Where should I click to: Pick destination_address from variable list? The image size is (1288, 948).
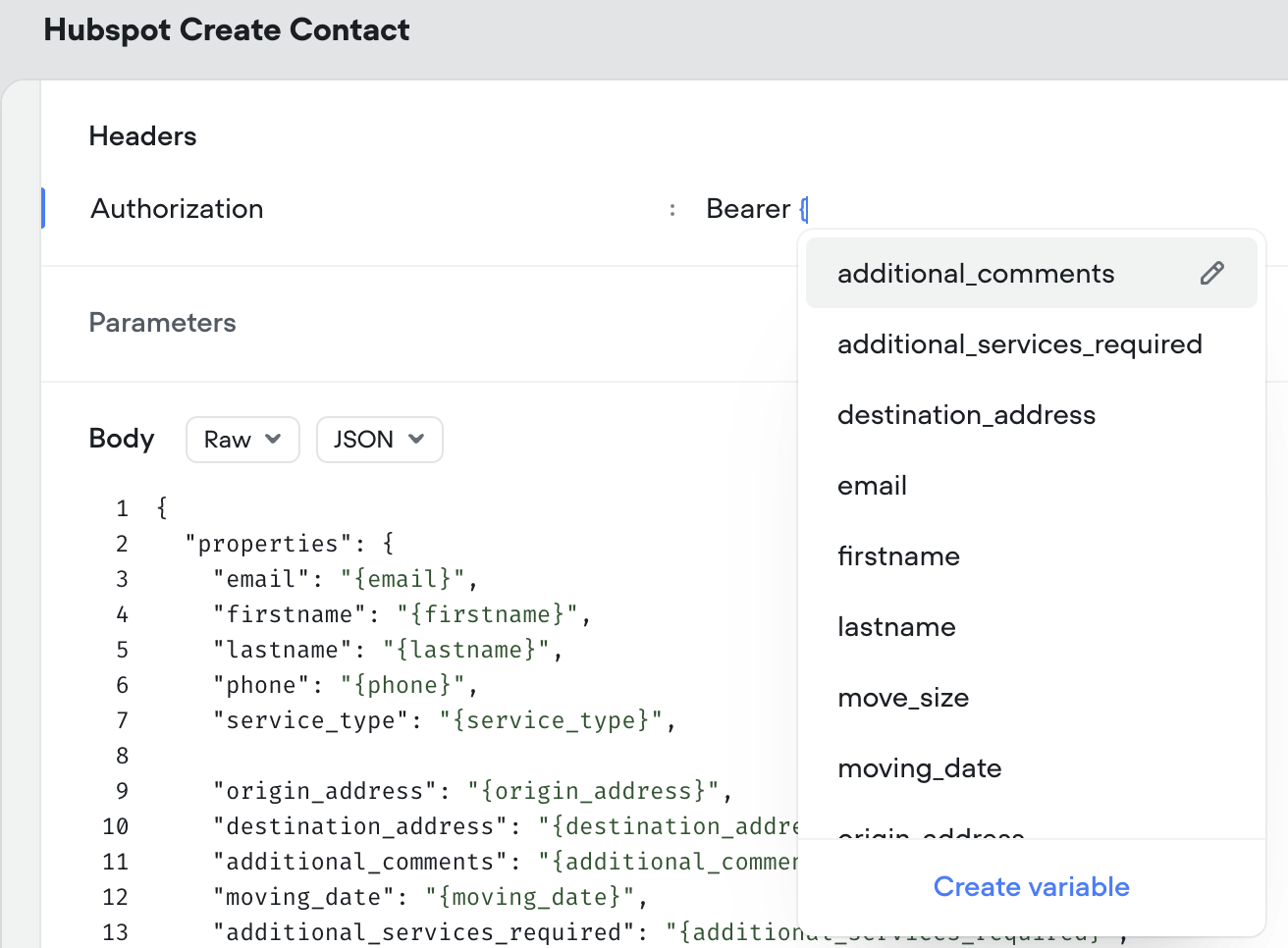click(966, 415)
